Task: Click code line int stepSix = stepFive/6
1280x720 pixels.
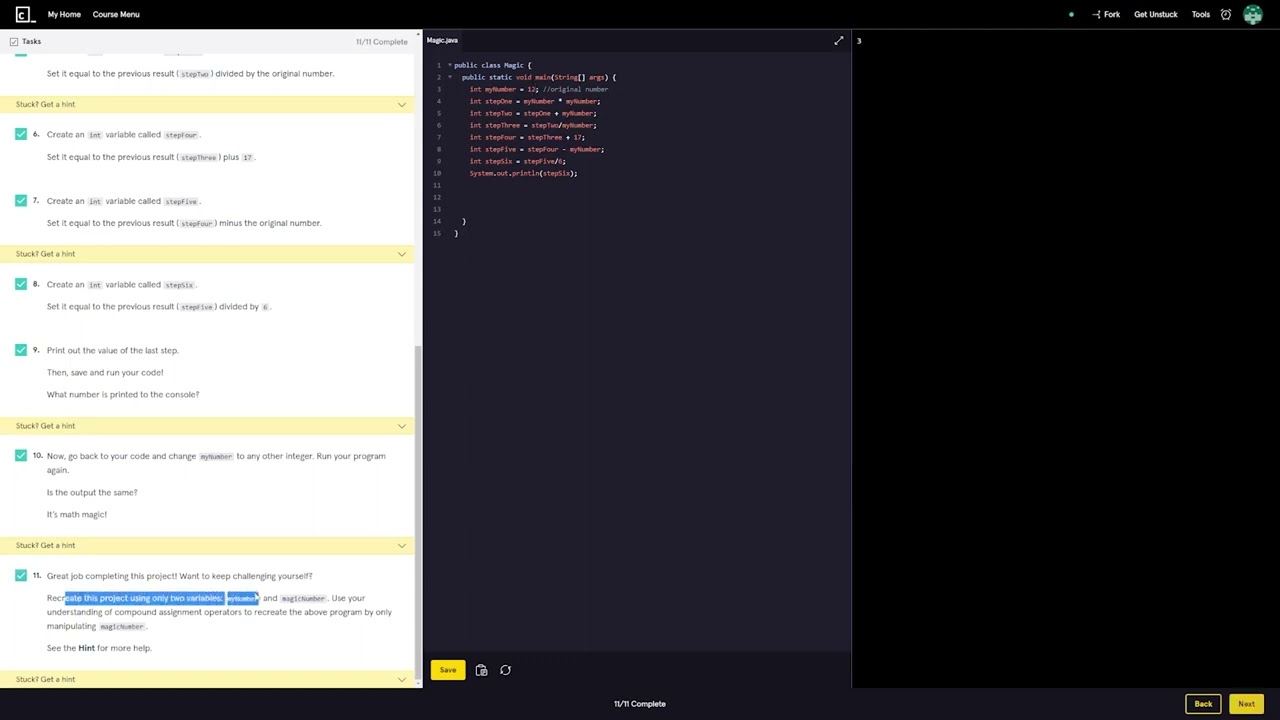Action: tap(517, 161)
